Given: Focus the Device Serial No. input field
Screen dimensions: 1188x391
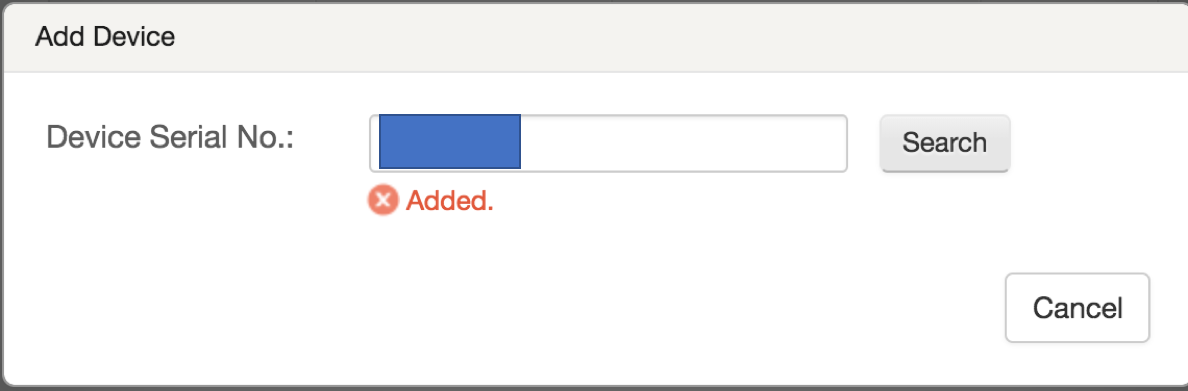Looking at the screenshot, I should click(608, 143).
